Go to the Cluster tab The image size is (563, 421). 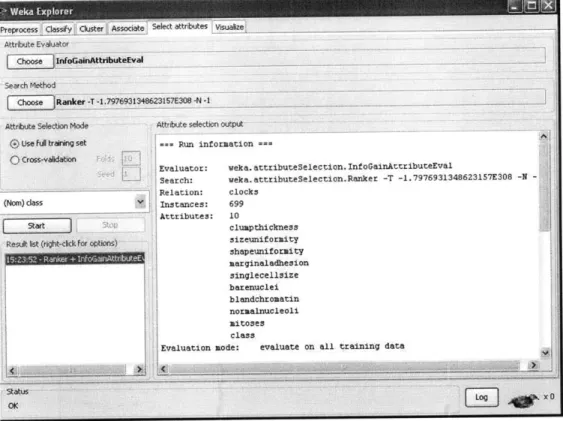91,29
